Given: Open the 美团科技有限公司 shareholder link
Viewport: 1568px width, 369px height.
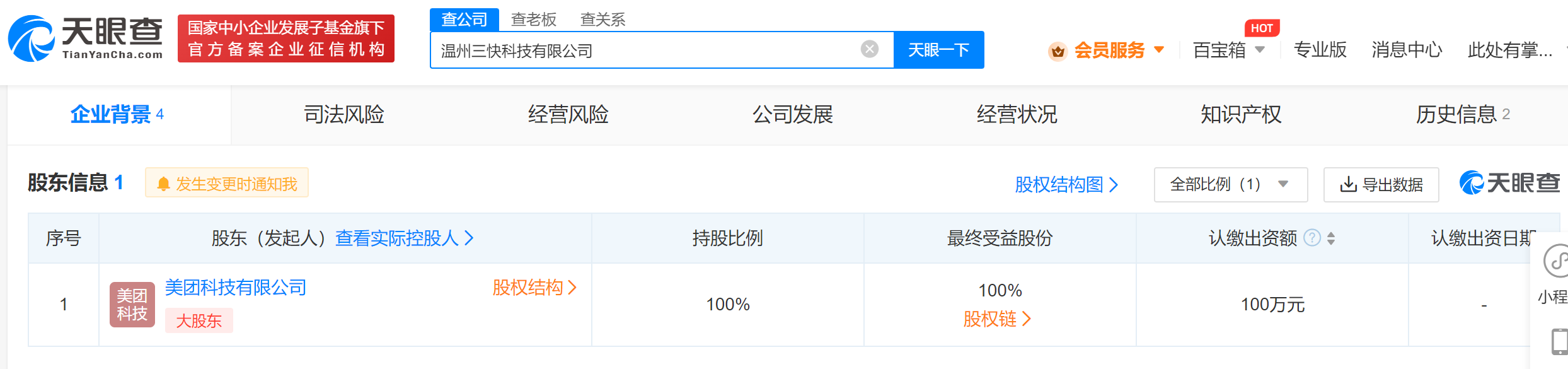Looking at the screenshot, I should pyautogui.click(x=236, y=288).
